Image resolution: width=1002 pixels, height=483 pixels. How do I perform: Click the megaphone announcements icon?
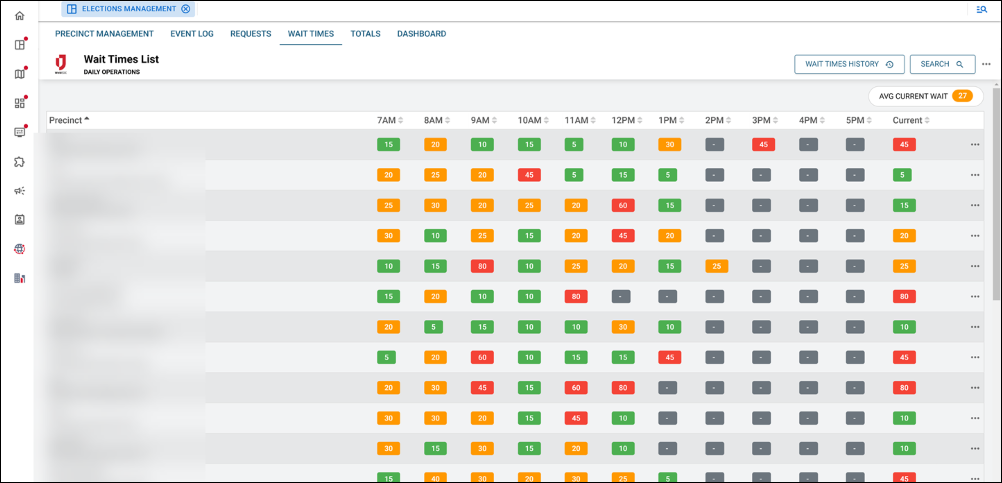coord(19,191)
